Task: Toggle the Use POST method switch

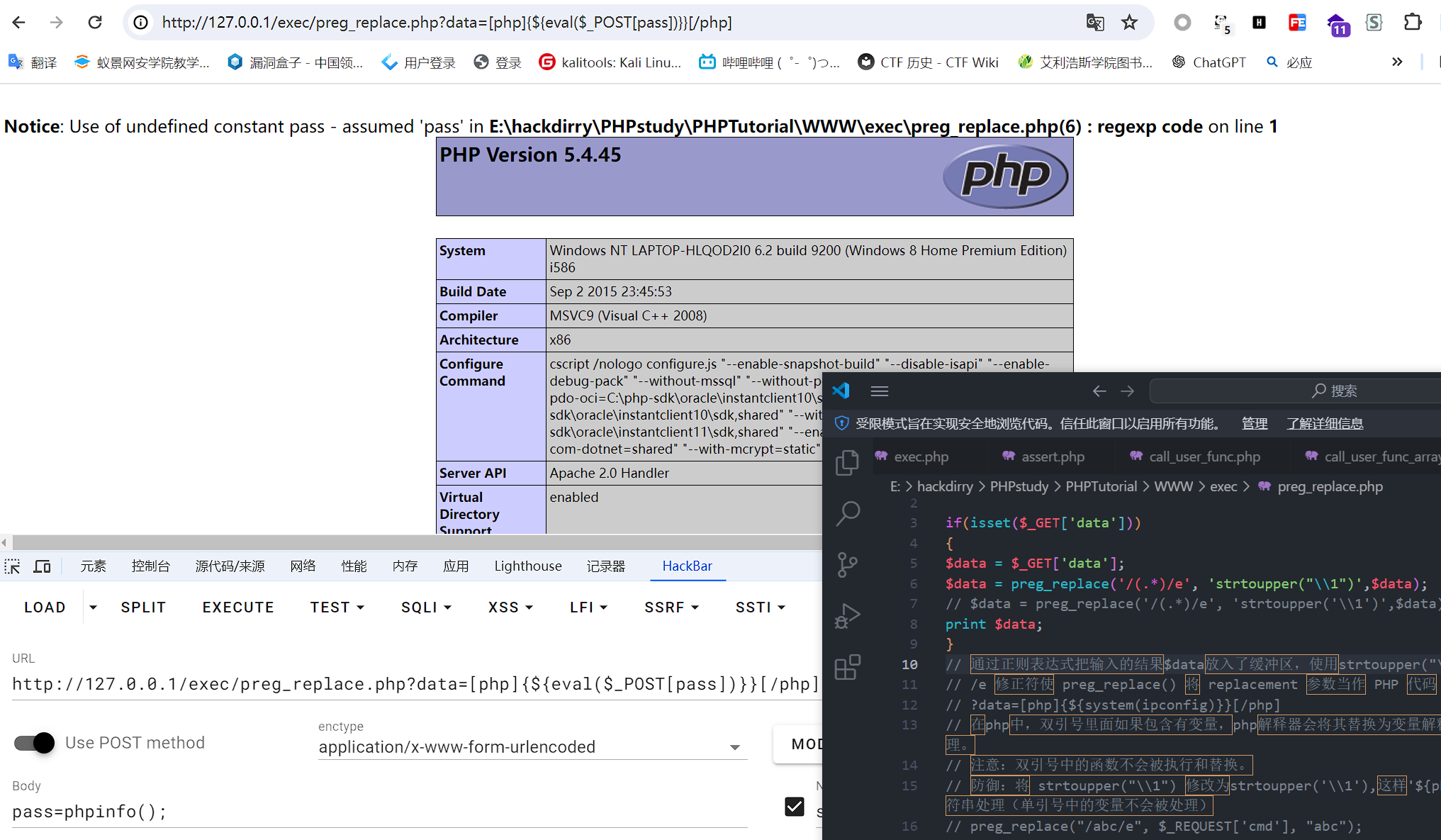Action: click(34, 743)
